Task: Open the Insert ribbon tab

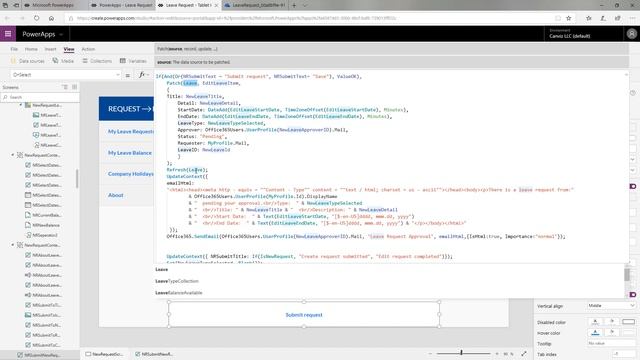Action: point(50,49)
